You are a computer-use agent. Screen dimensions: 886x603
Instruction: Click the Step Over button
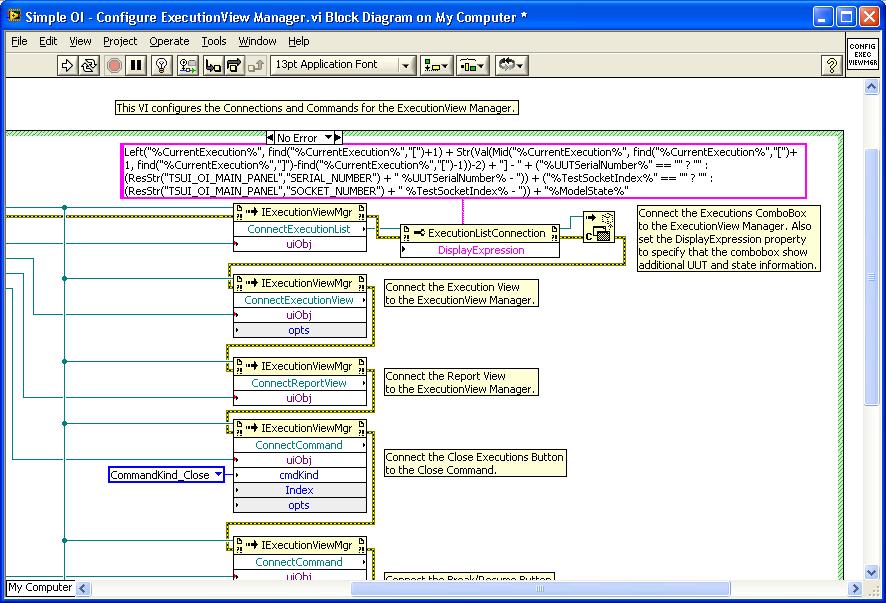pos(234,66)
